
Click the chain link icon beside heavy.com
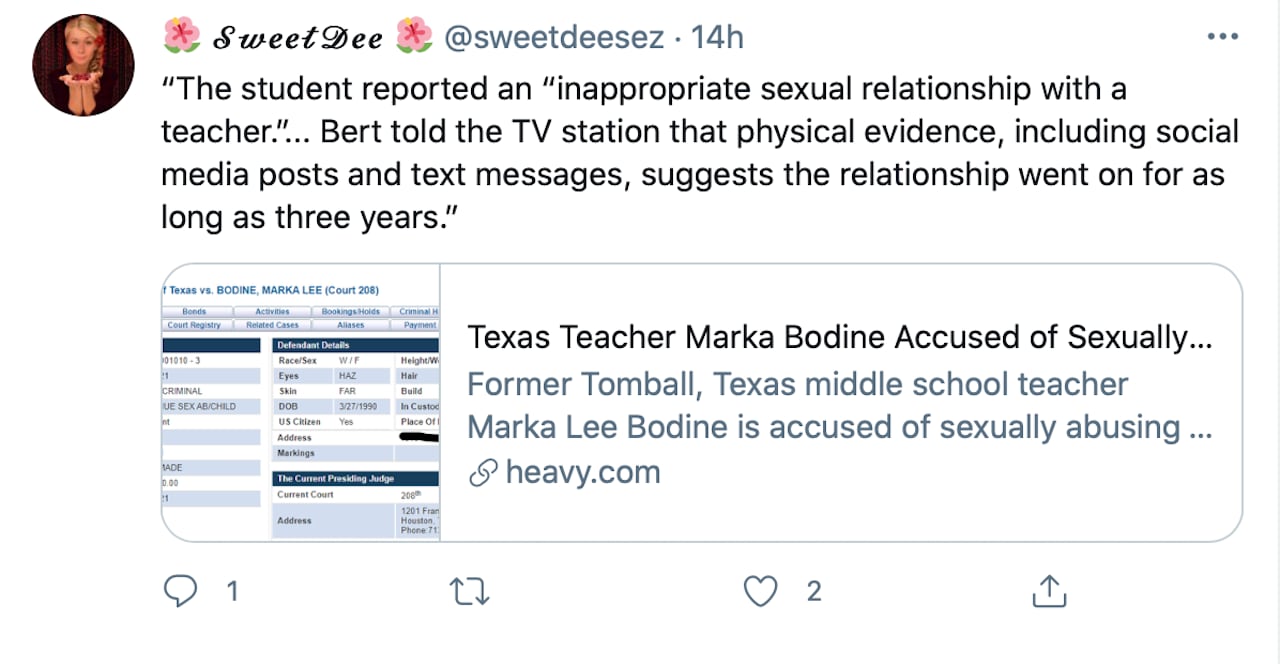point(483,473)
